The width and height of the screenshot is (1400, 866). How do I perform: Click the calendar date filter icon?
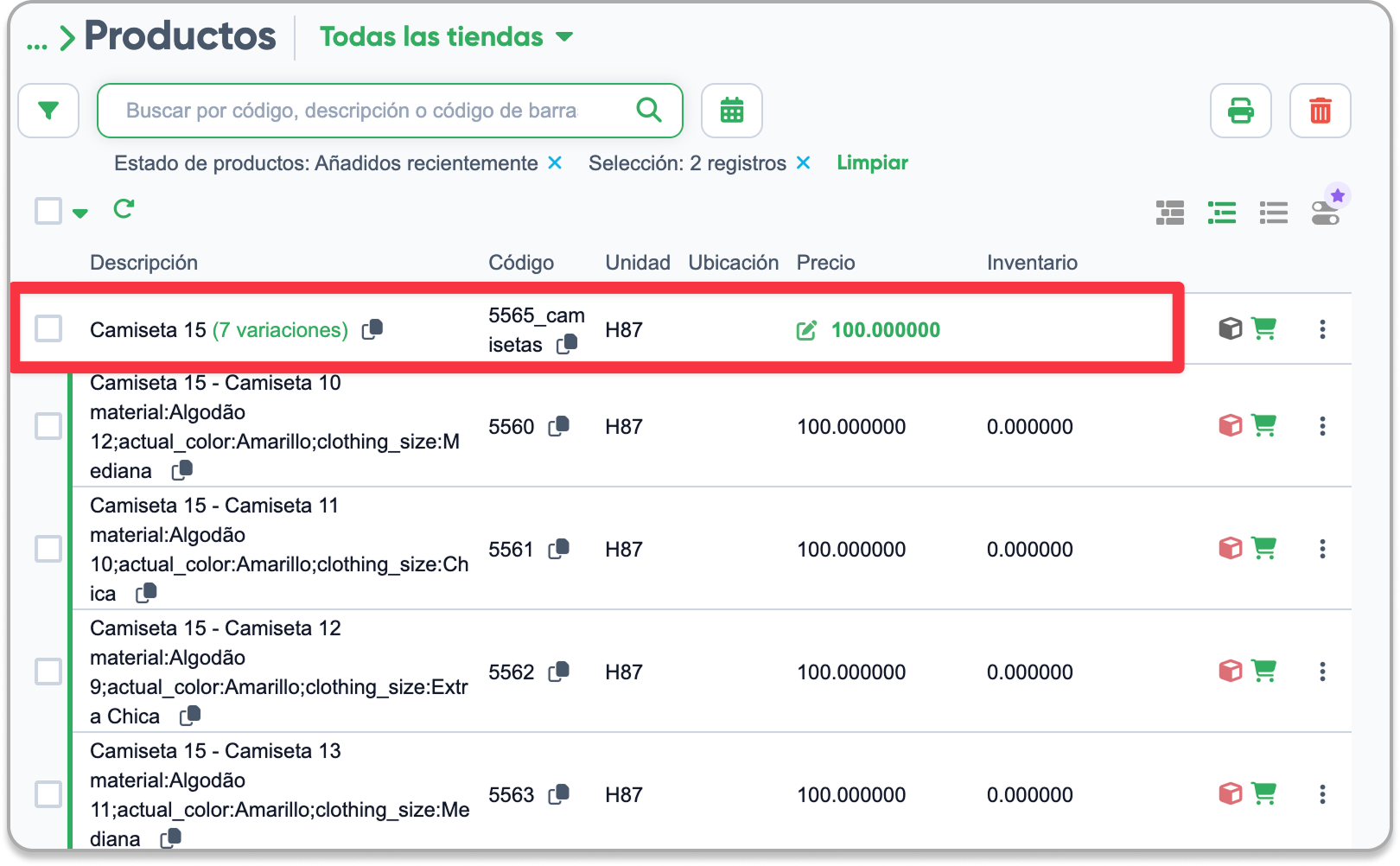(x=732, y=111)
